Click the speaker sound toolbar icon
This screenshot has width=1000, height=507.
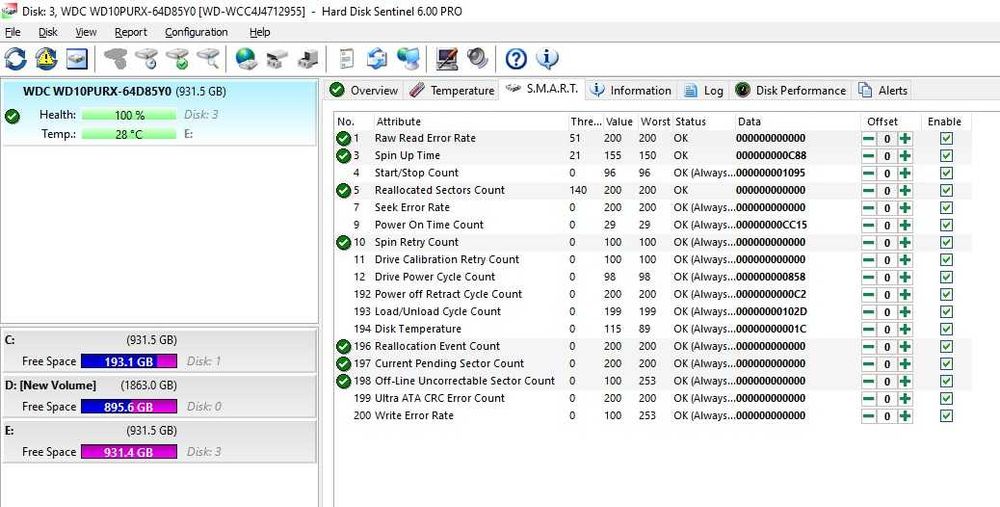click(477, 59)
